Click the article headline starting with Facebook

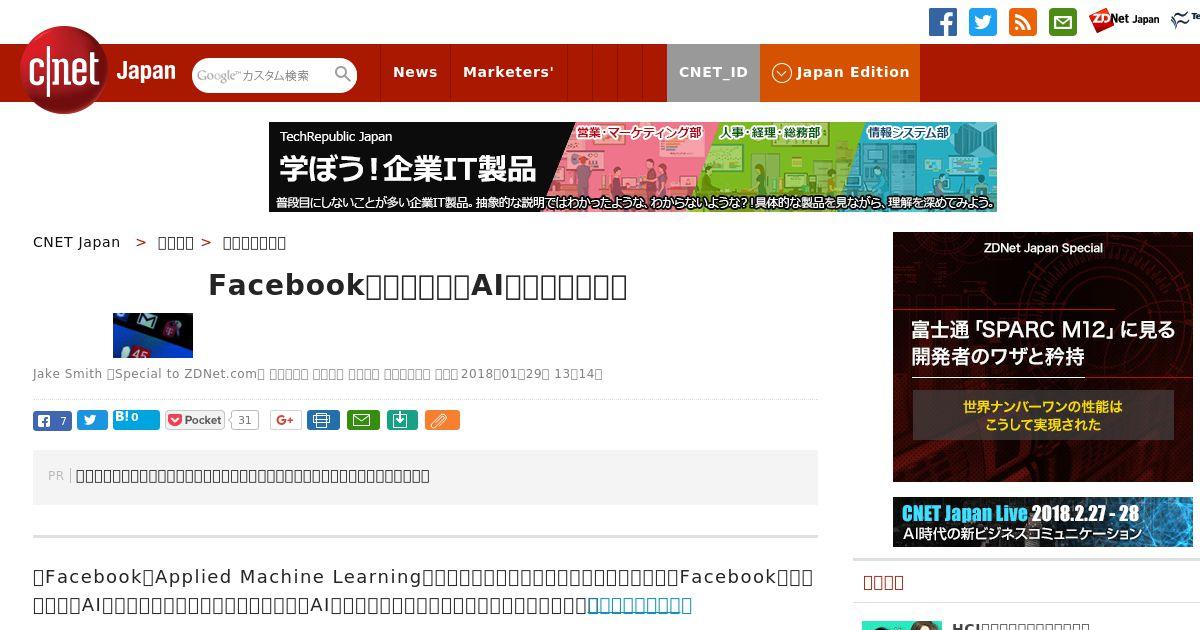point(418,286)
